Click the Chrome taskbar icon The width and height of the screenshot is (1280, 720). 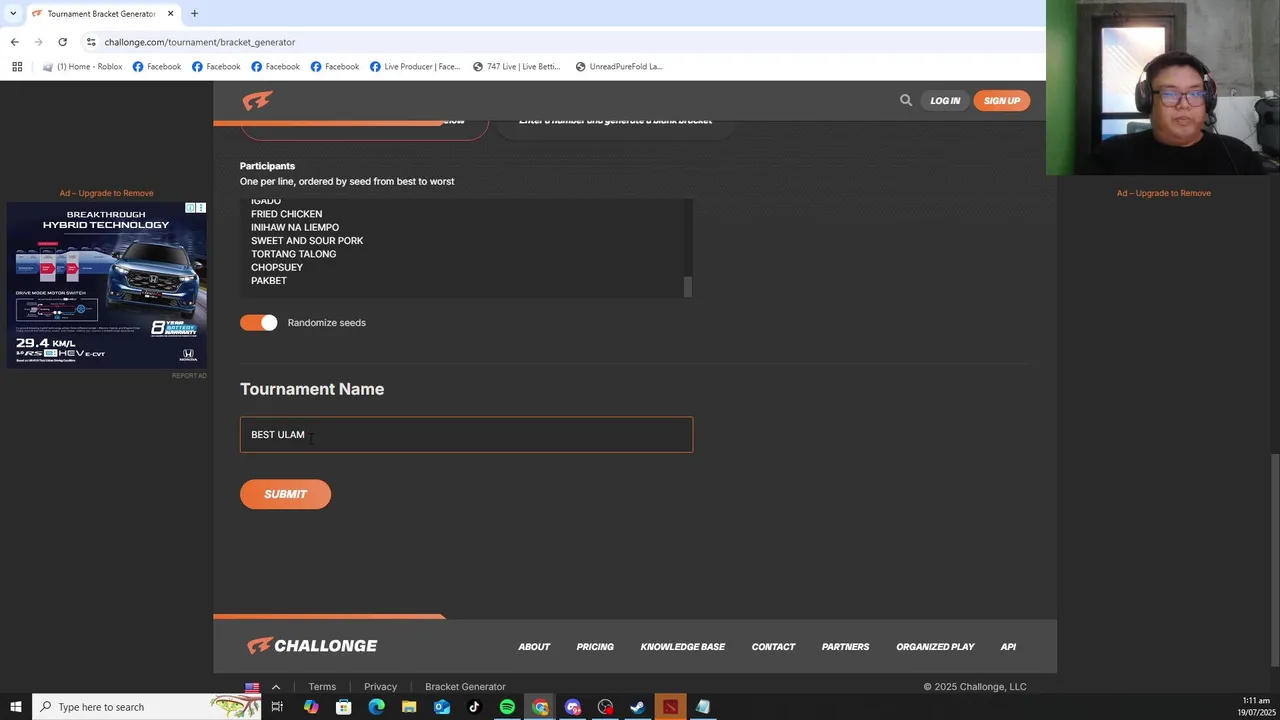click(540, 707)
